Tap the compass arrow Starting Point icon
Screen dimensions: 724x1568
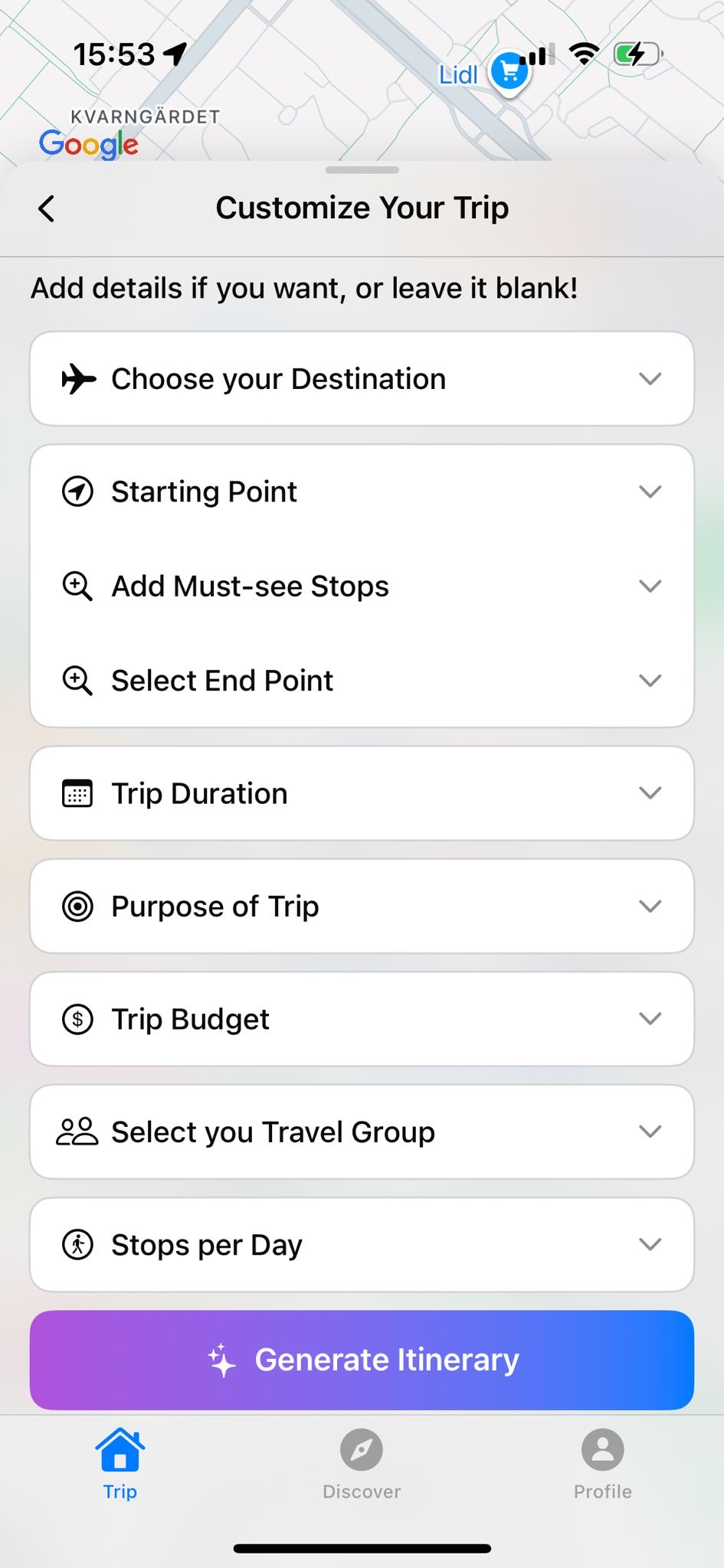click(x=77, y=492)
